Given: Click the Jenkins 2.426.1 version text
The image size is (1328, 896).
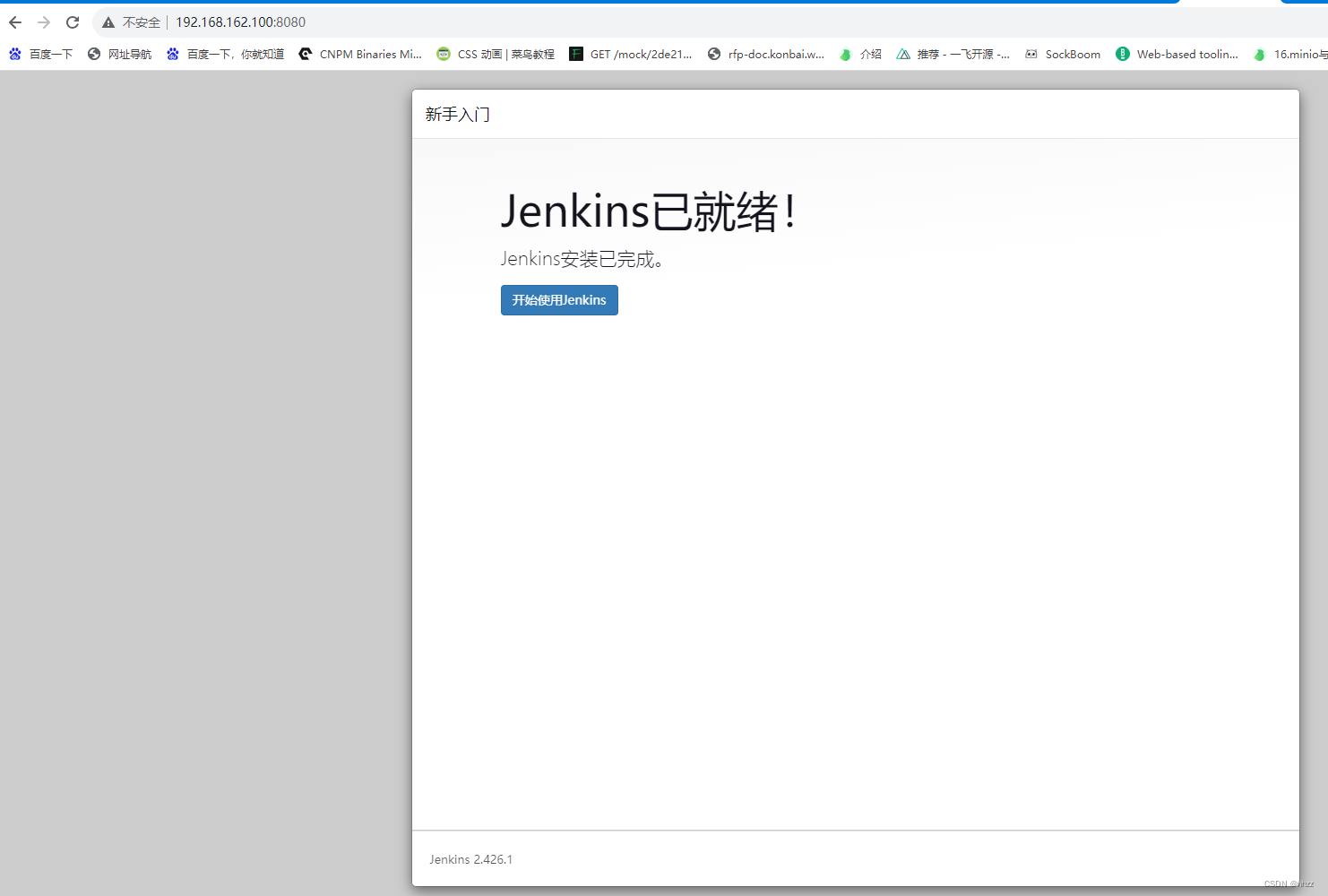Looking at the screenshot, I should pos(471,859).
